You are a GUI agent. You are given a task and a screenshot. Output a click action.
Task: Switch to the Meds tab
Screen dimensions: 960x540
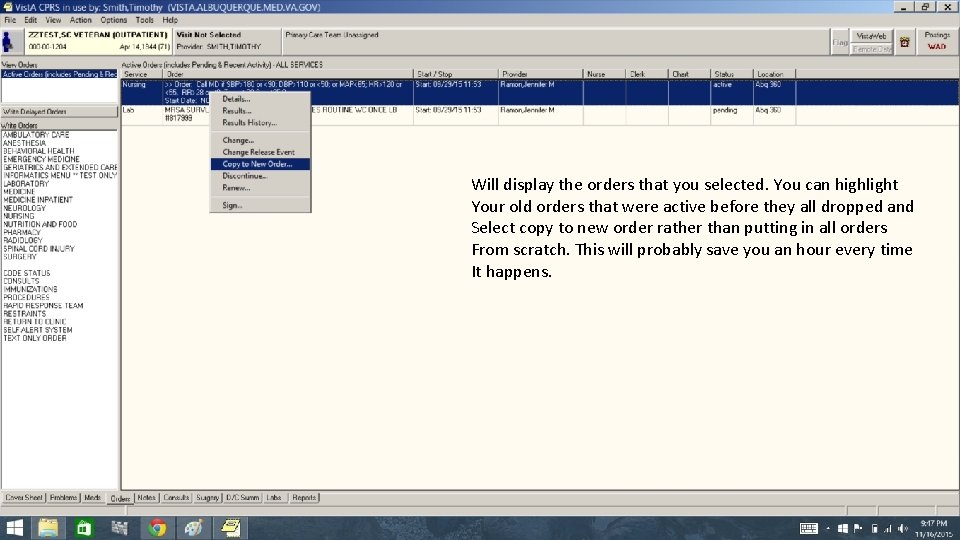pyautogui.click(x=92, y=498)
